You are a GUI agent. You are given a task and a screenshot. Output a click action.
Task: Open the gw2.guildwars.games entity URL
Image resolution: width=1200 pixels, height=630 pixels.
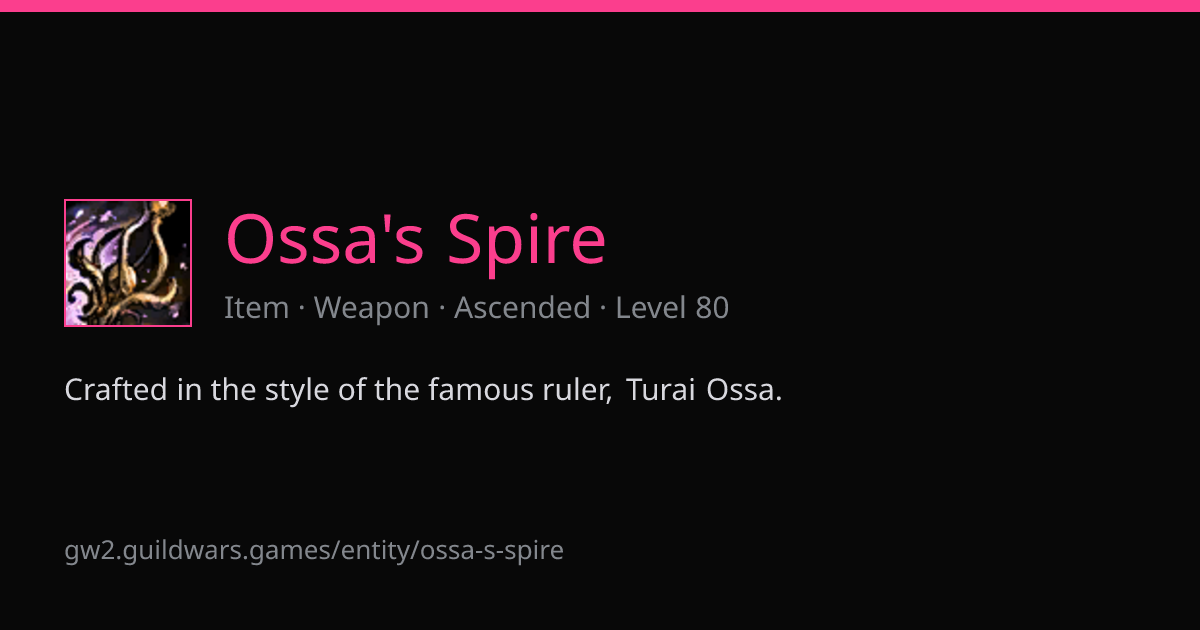click(x=314, y=551)
